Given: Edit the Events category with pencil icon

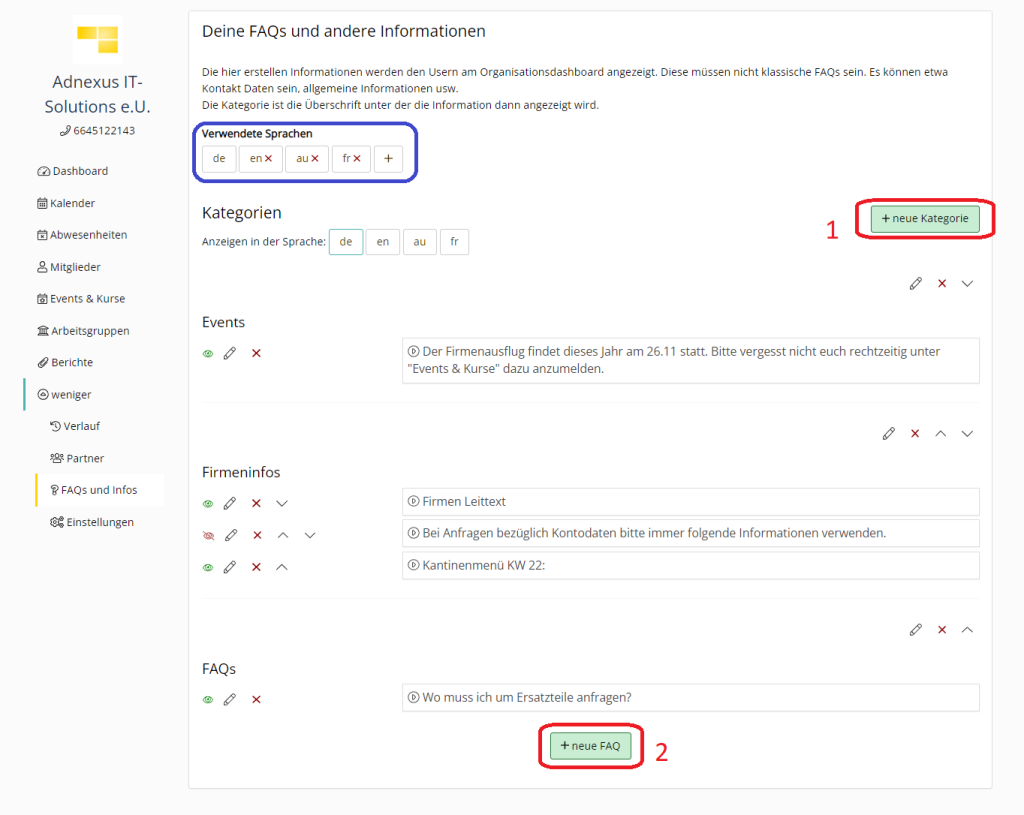Looking at the screenshot, I should pos(916,283).
